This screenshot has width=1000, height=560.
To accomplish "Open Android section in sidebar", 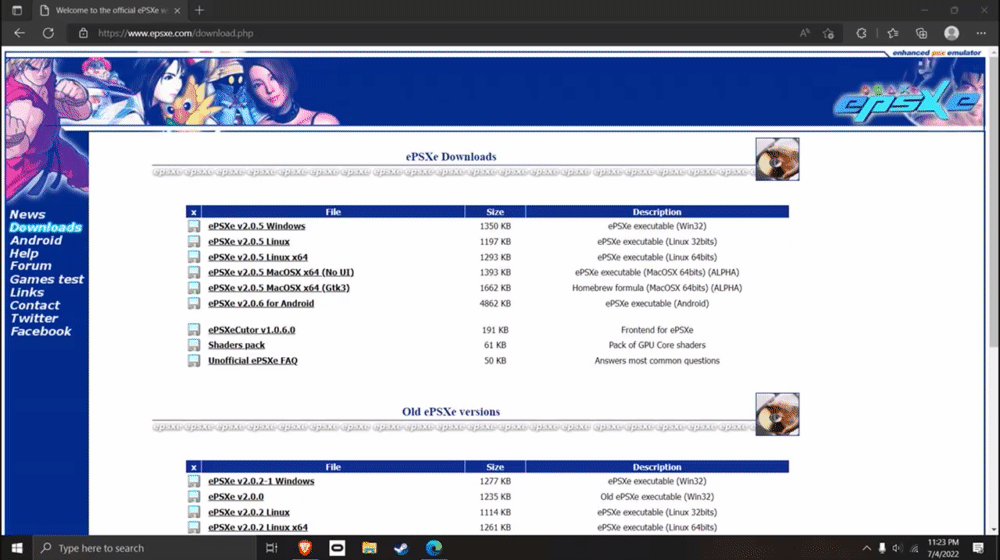I will coord(36,240).
